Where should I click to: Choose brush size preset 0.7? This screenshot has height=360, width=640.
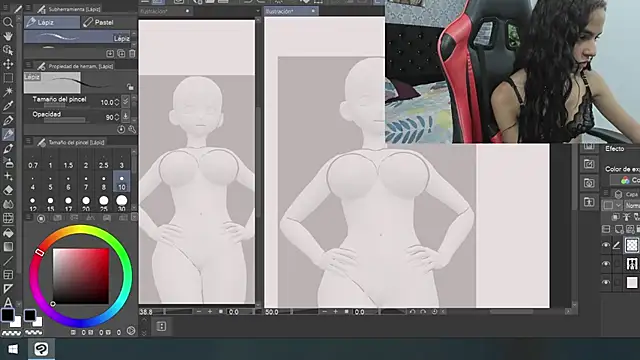click(x=33, y=162)
